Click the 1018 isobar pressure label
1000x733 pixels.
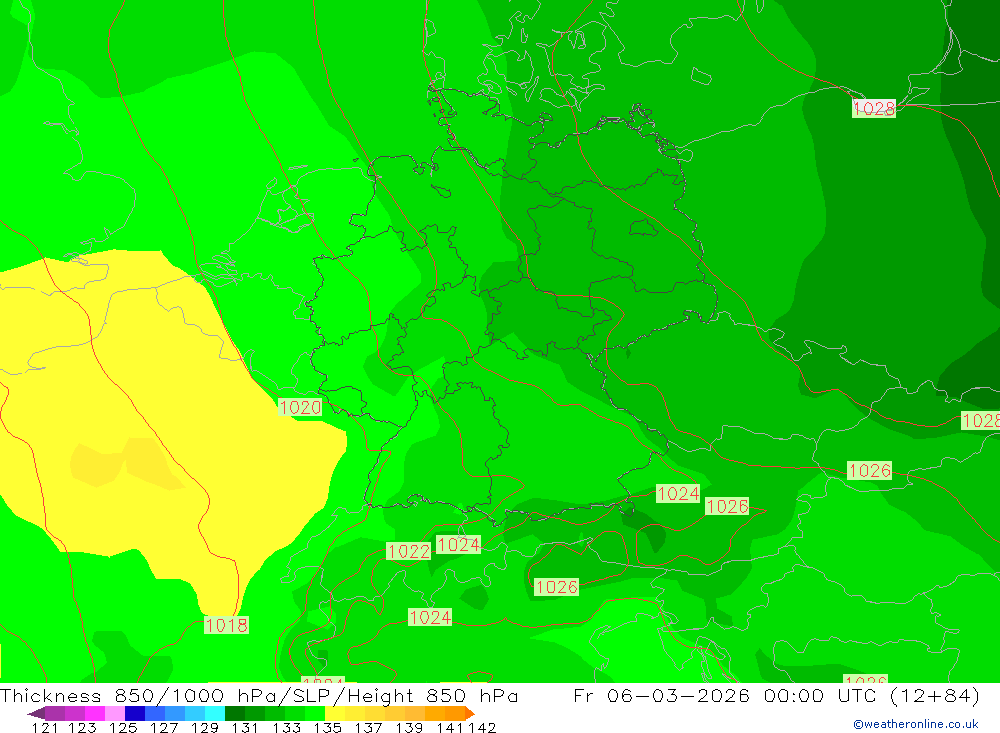click(226, 625)
